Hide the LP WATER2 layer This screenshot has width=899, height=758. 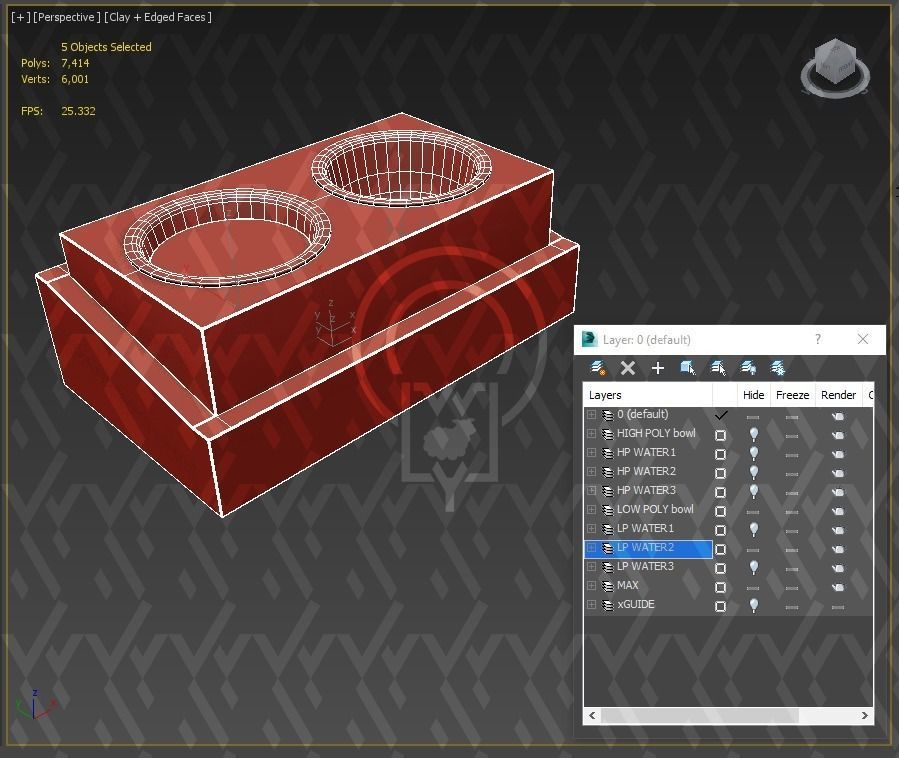pos(753,550)
